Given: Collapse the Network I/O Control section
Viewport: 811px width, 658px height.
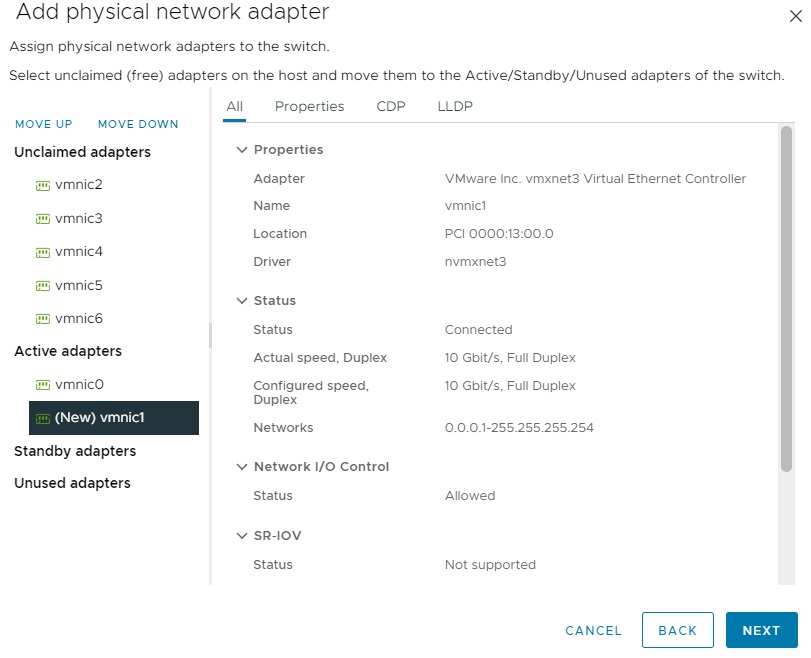Looking at the screenshot, I should [241, 467].
